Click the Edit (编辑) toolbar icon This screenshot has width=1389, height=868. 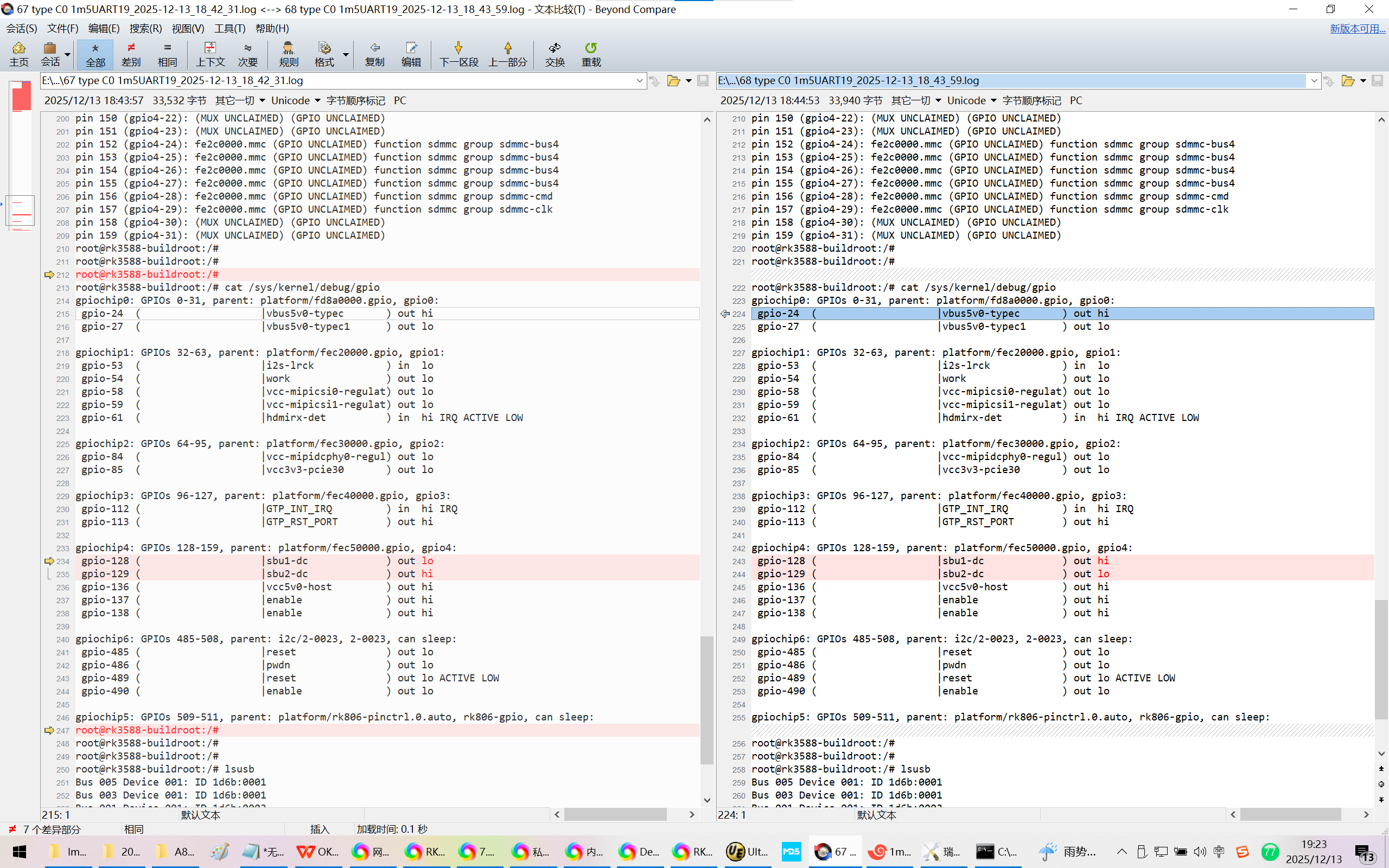tap(411, 53)
